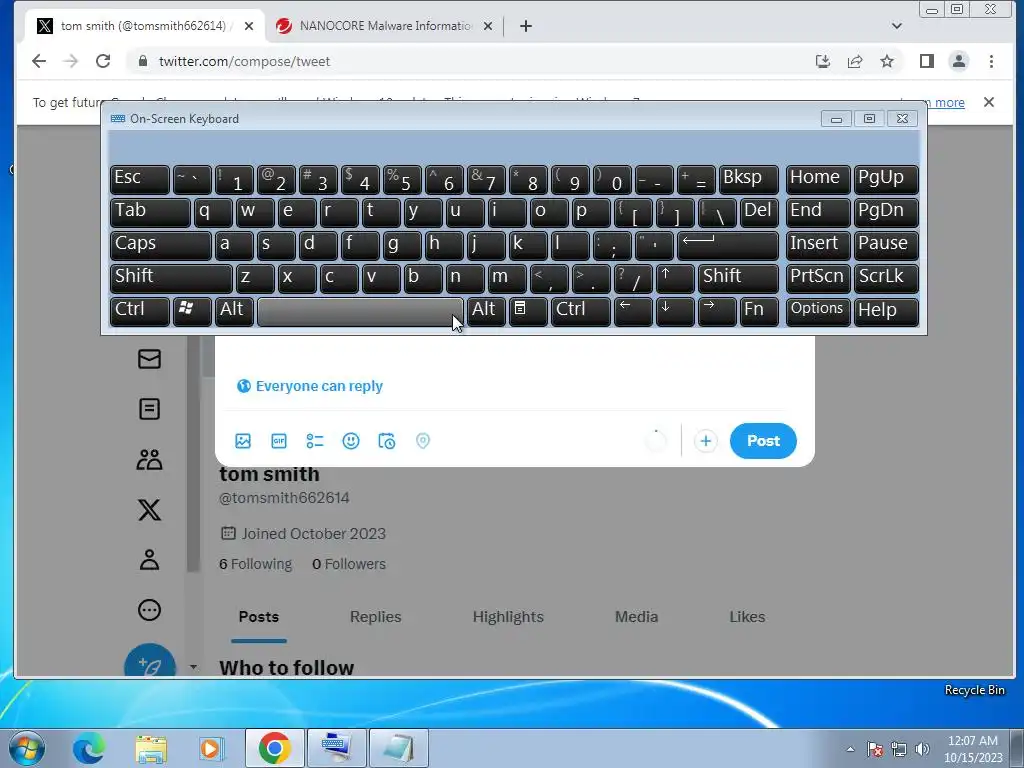Open Profile icon in sidebar
The width and height of the screenshot is (1024, 768).
tap(150, 560)
